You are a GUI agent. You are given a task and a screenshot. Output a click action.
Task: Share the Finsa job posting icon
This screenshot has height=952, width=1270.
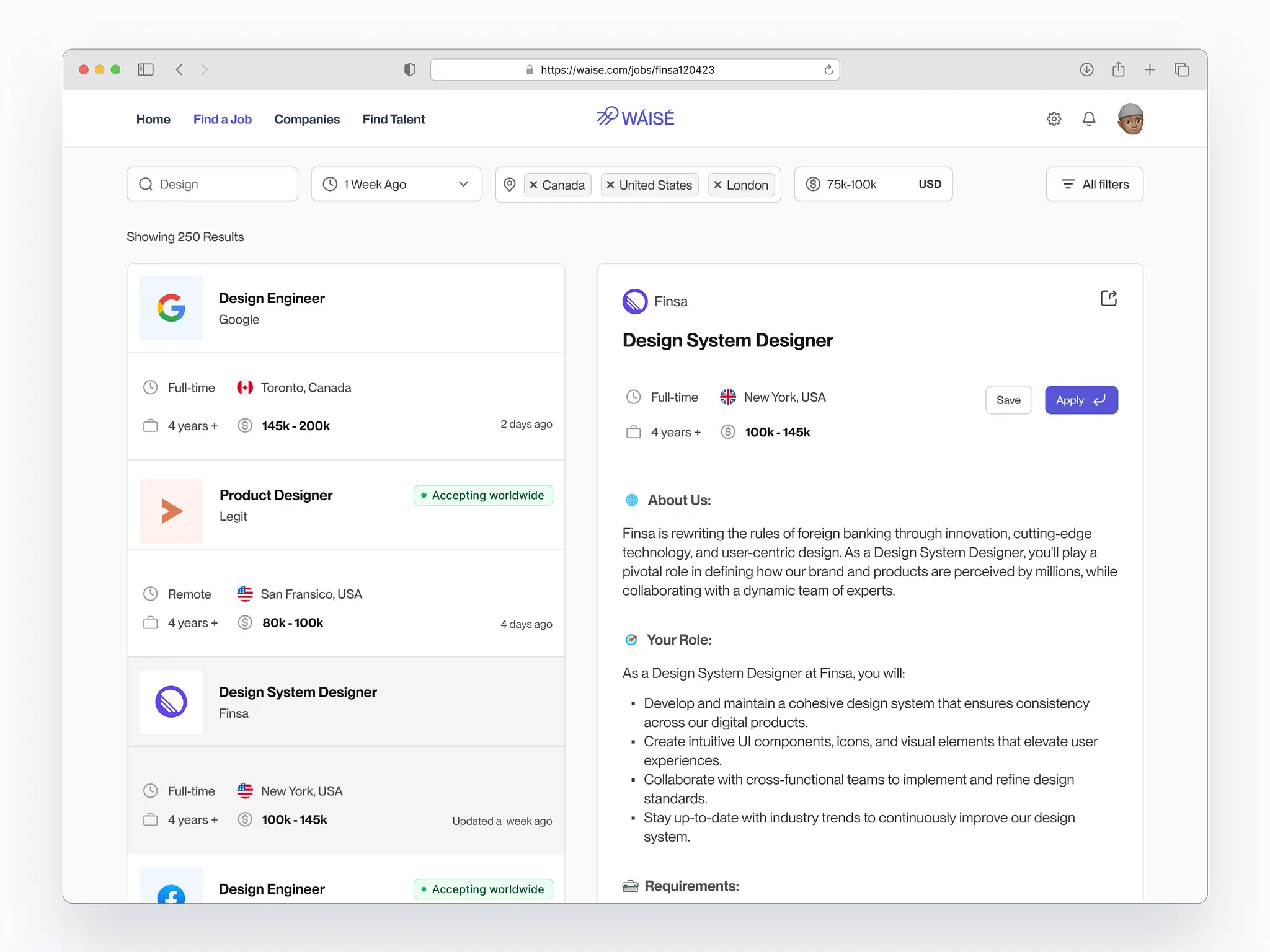point(1109,298)
